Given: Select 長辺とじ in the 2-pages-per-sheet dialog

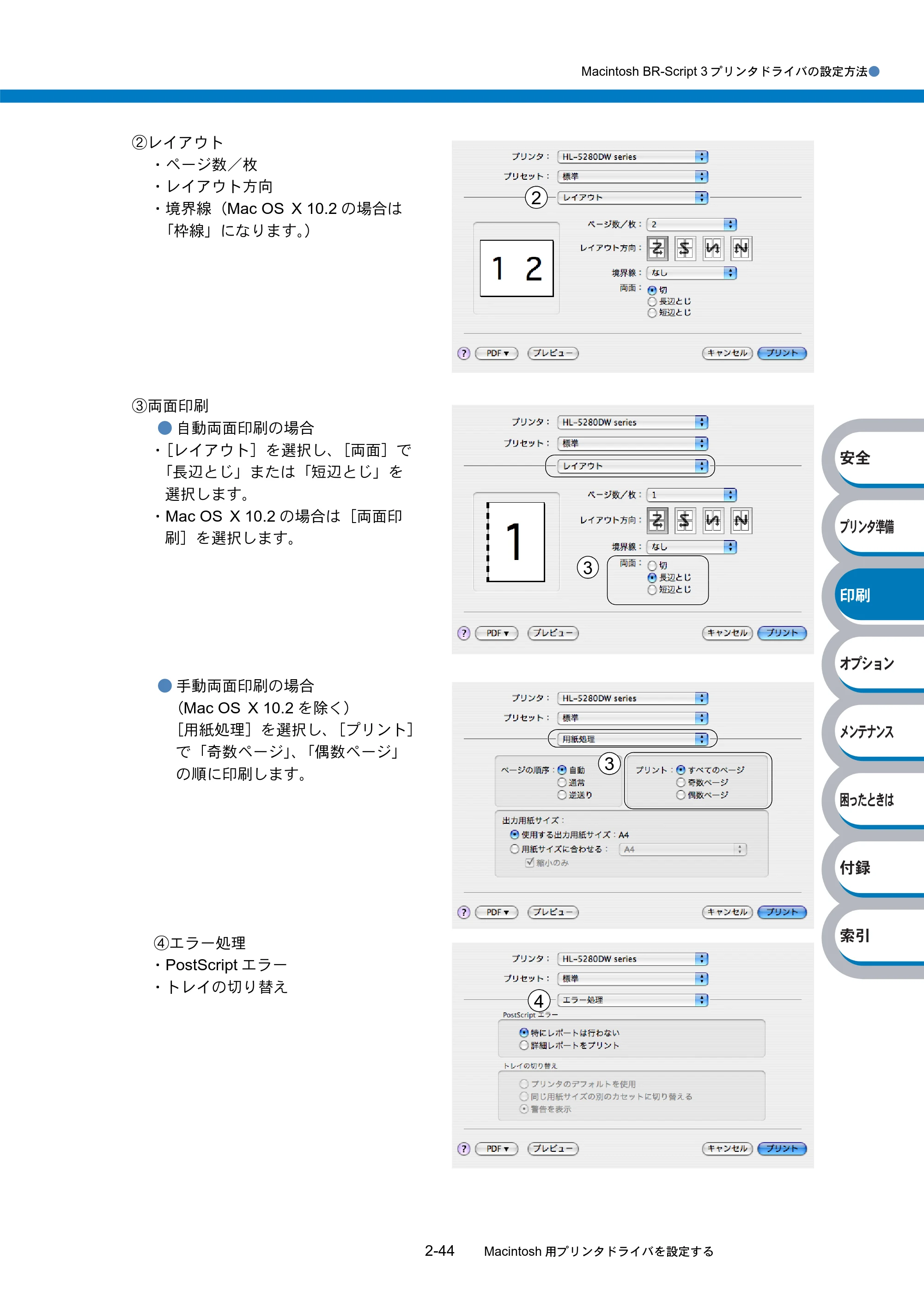Looking at the screenshot, I should (652, 301).
